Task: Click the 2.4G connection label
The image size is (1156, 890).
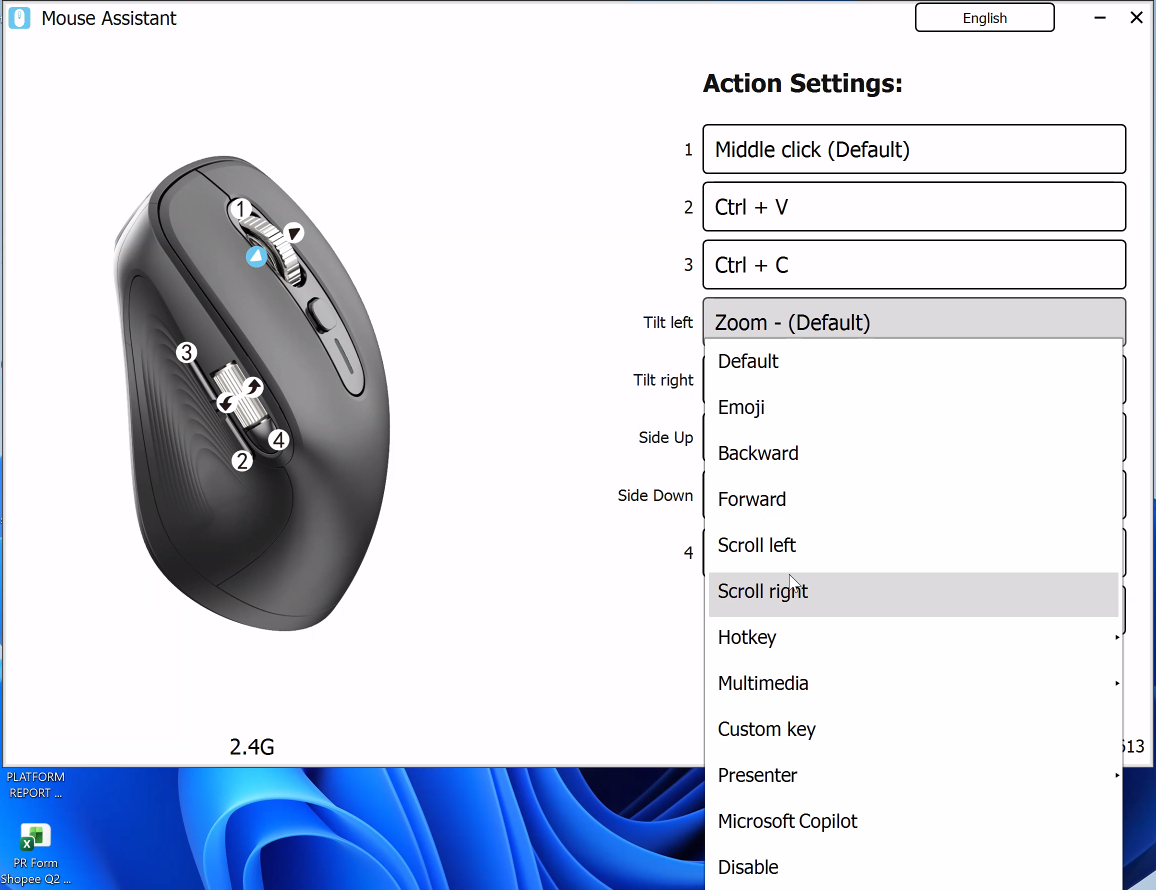Action: click(251, 747)
